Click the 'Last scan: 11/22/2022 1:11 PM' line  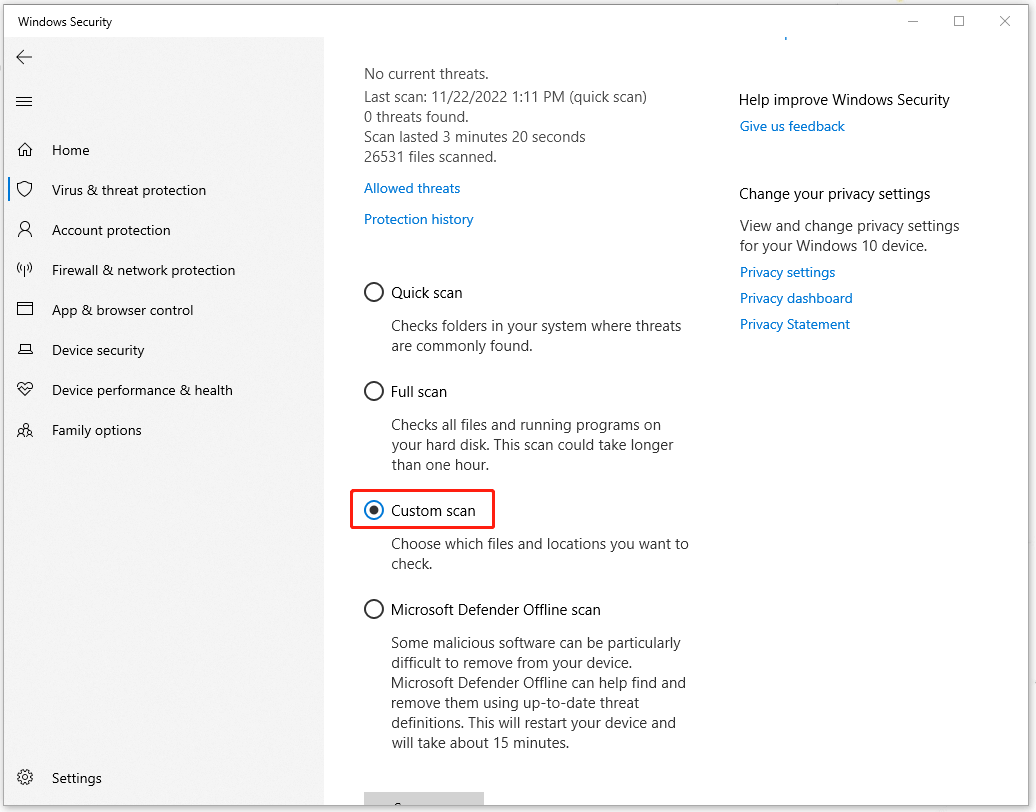(505, 97)
